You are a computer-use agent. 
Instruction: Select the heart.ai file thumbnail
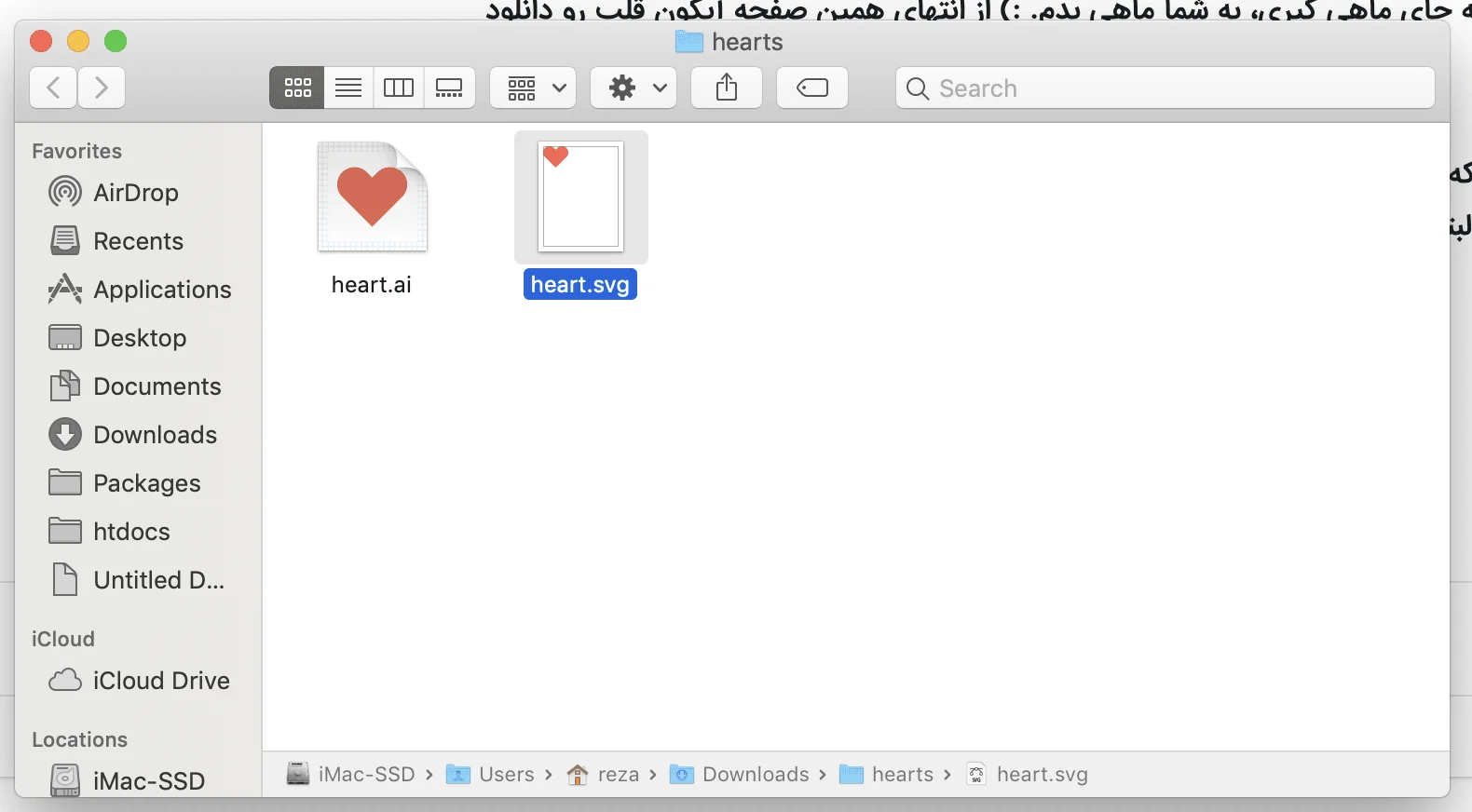[x=373, y=196]
